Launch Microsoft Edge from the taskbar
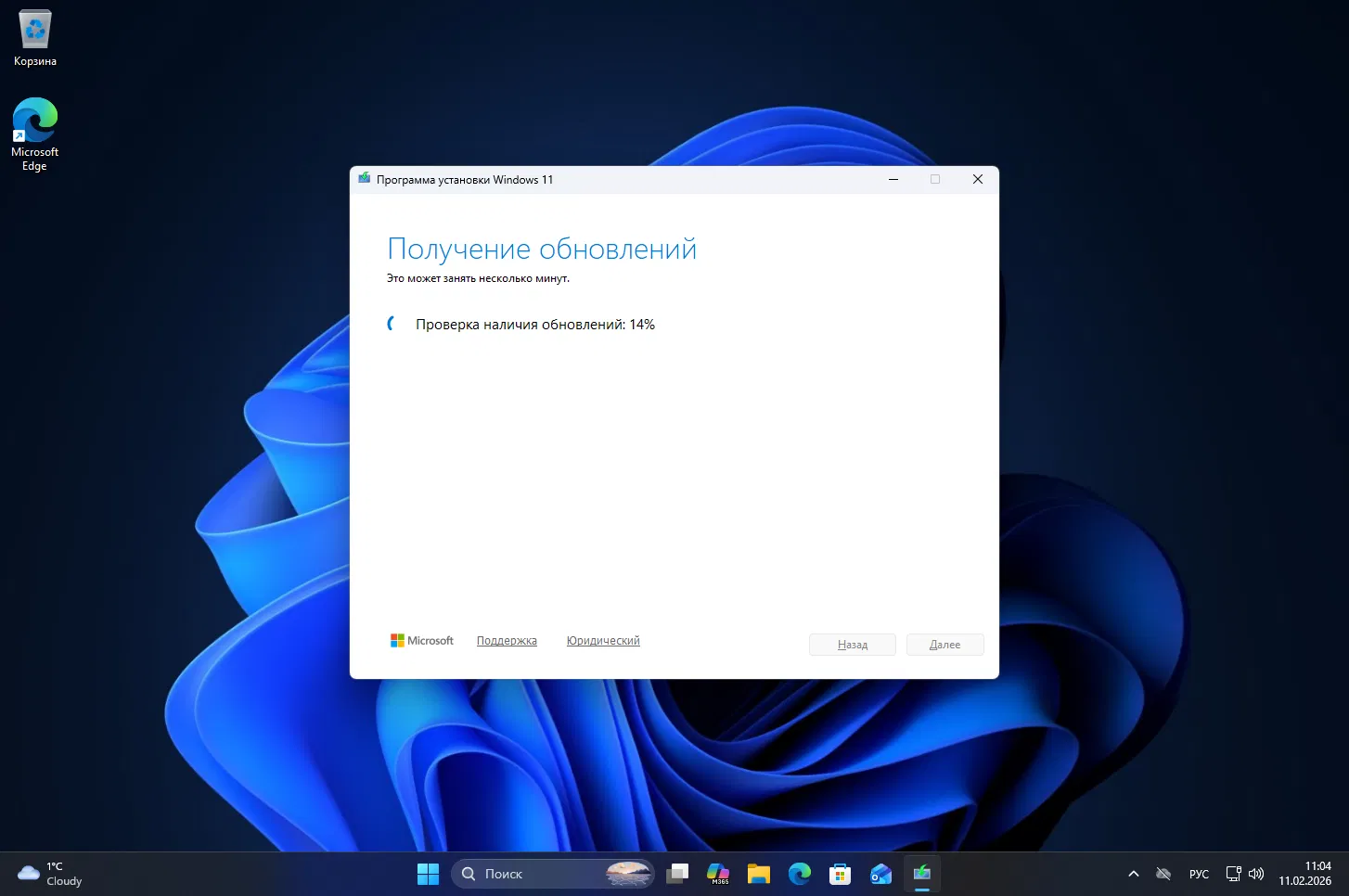The height and width of the screenshot is (896, 1349). click(x=800, y=874)
